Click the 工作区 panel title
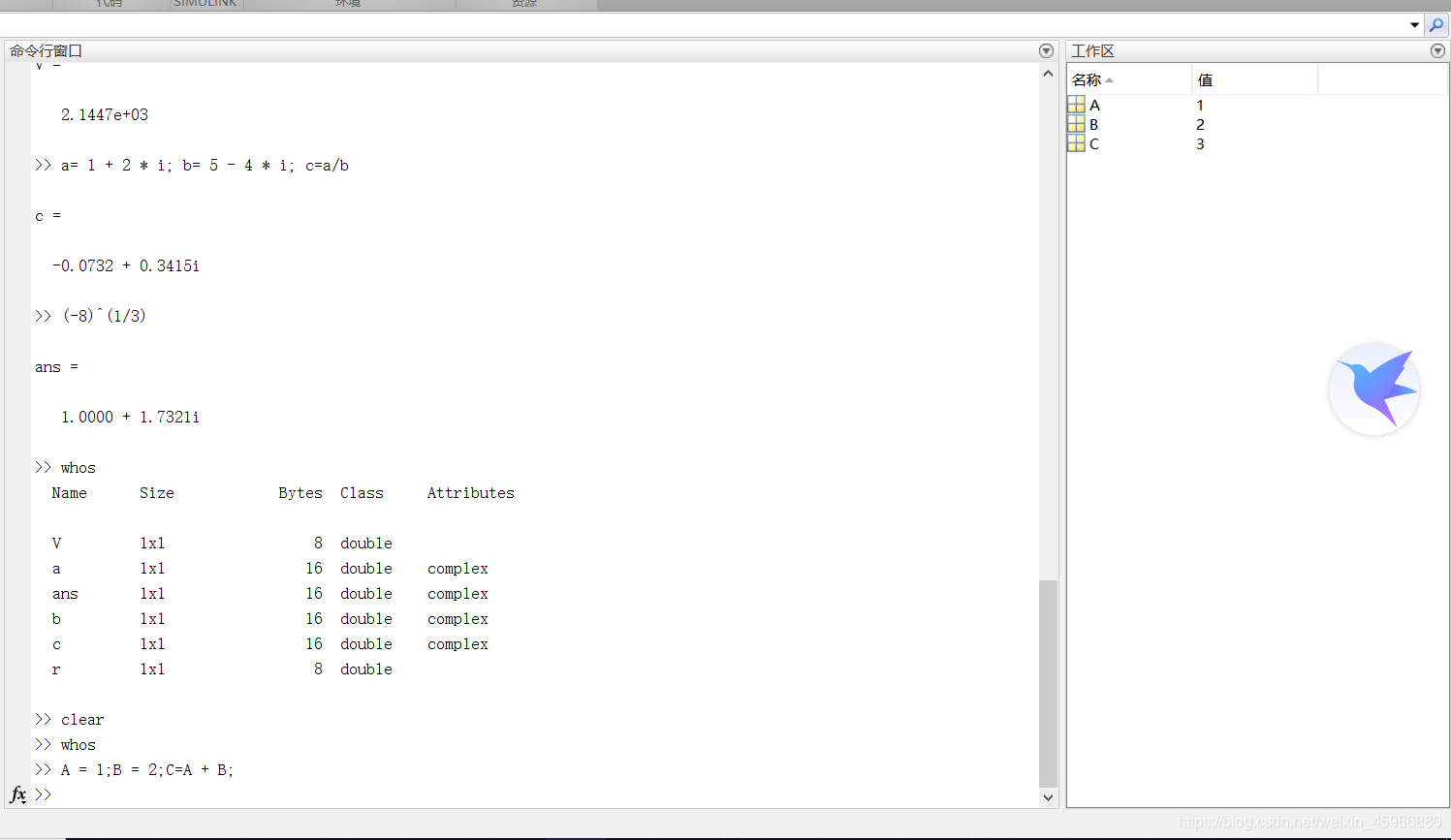This screenshot has height=840, width=1451. tap(1093, 51)
